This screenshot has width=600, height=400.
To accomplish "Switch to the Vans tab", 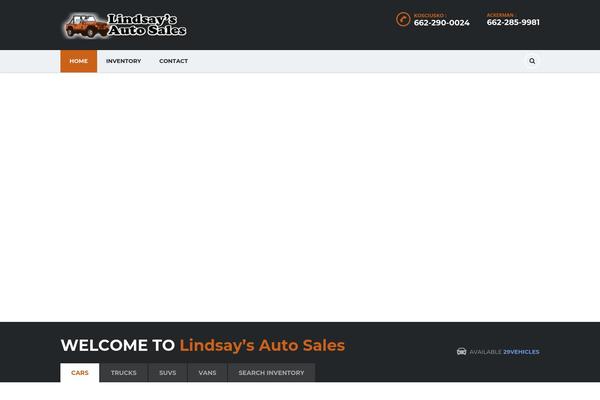I will 207,372.
